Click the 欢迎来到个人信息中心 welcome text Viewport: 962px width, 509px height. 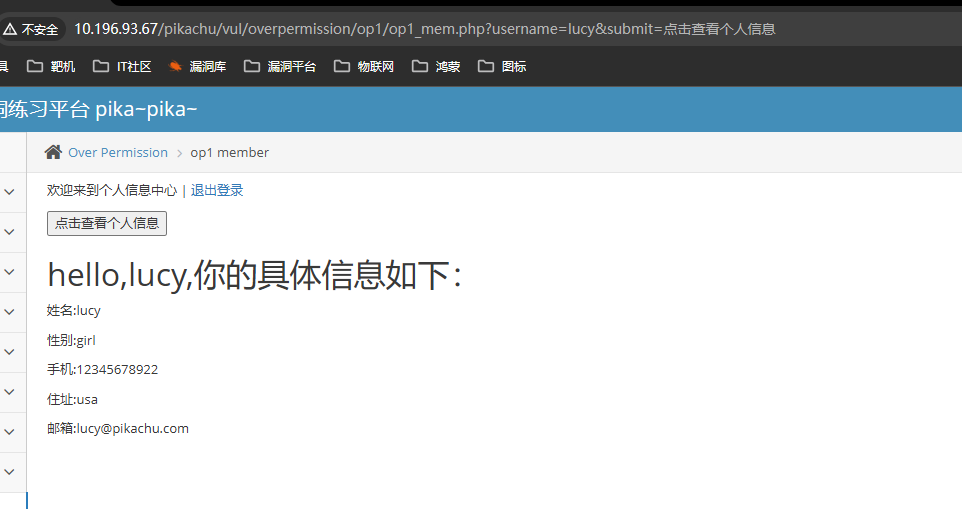pyautogui.click(x=112, y=190)
